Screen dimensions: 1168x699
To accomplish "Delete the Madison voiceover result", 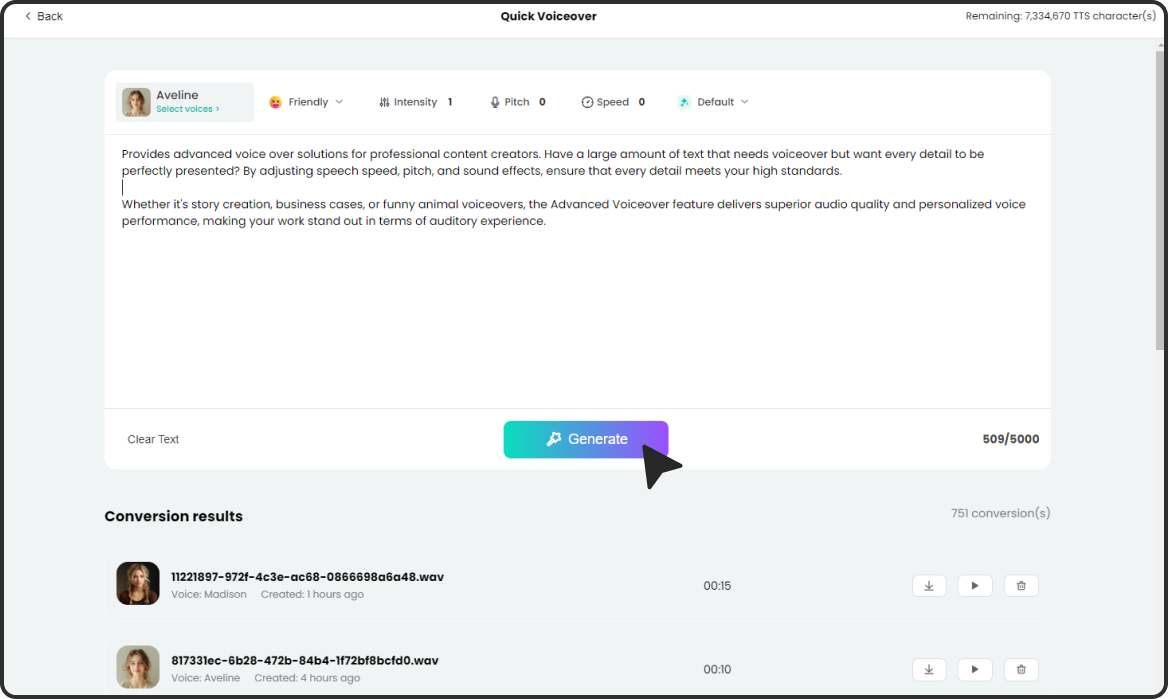I will pos(1021,586).
